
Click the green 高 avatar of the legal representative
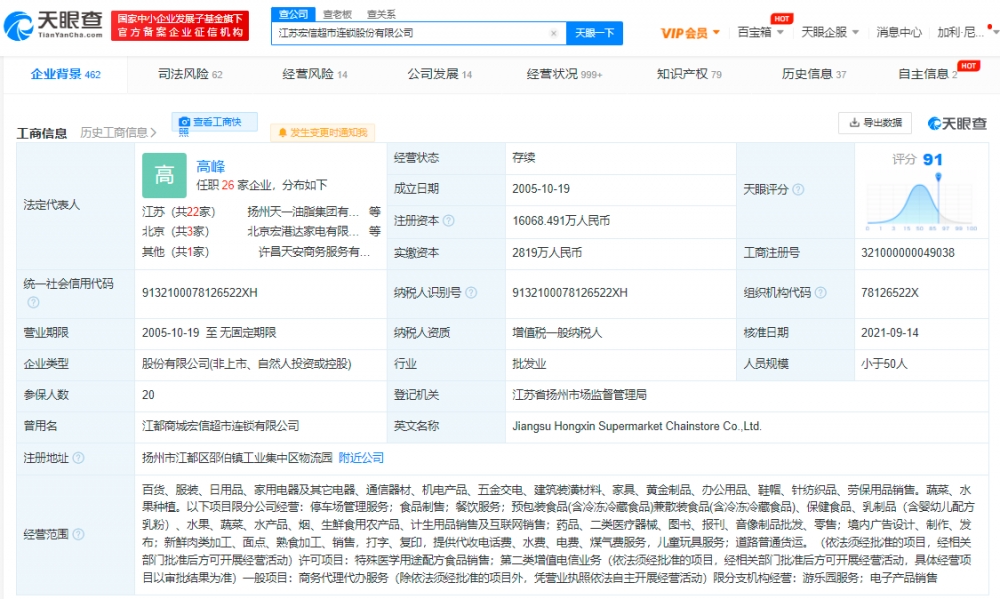pos(165,175)
